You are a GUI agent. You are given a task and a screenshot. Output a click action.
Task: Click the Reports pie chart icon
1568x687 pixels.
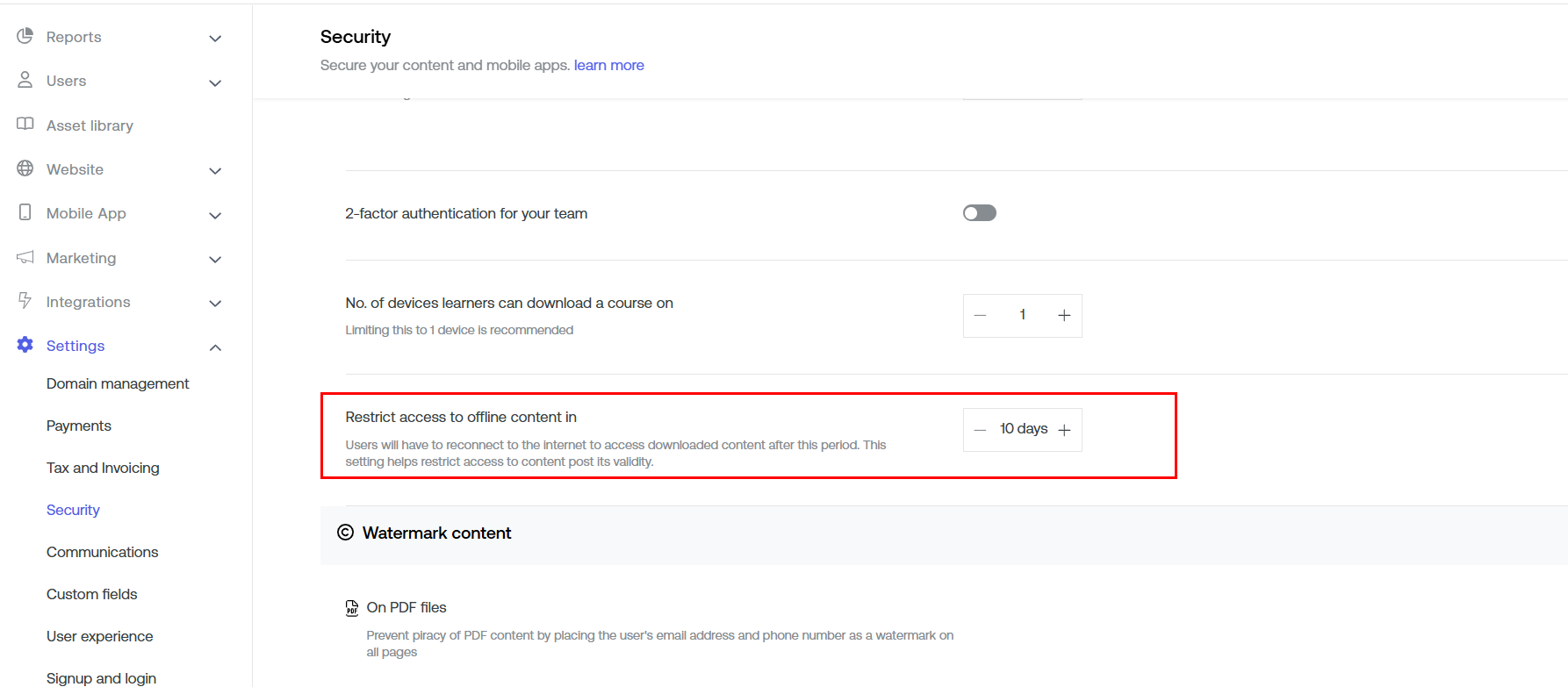25,36
